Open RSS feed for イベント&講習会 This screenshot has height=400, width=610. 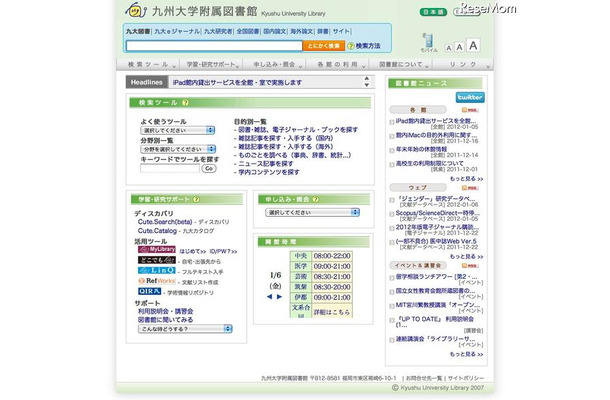click(470, 266)
